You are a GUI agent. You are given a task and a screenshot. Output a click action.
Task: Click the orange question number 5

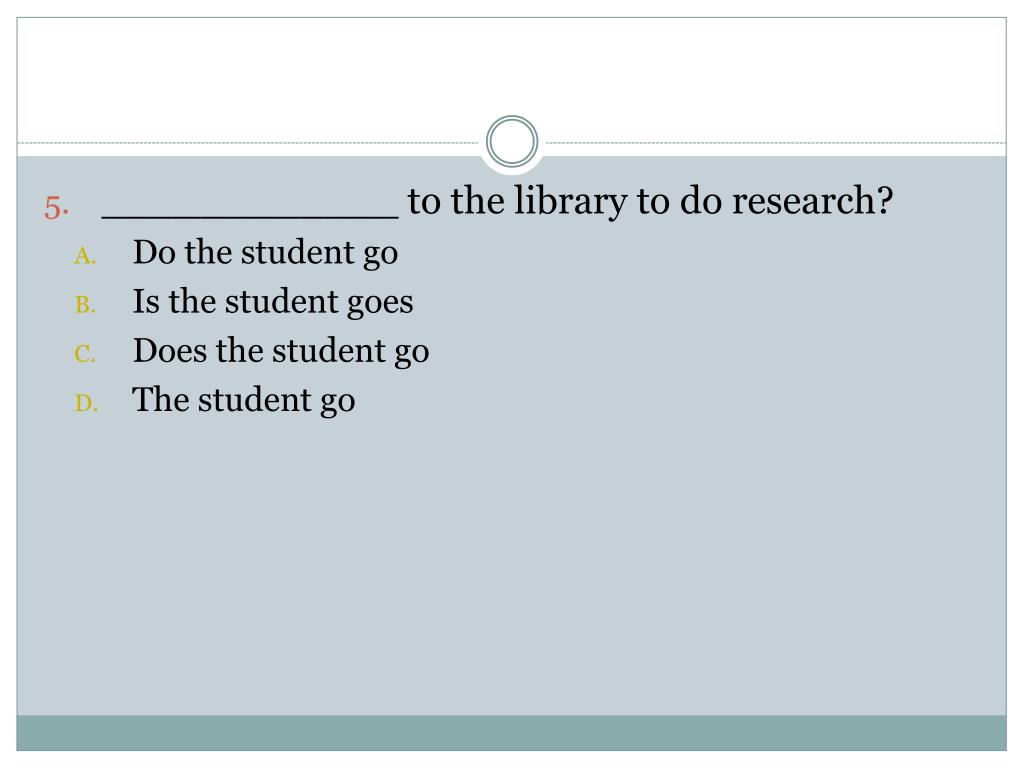(x=57, y=208)
